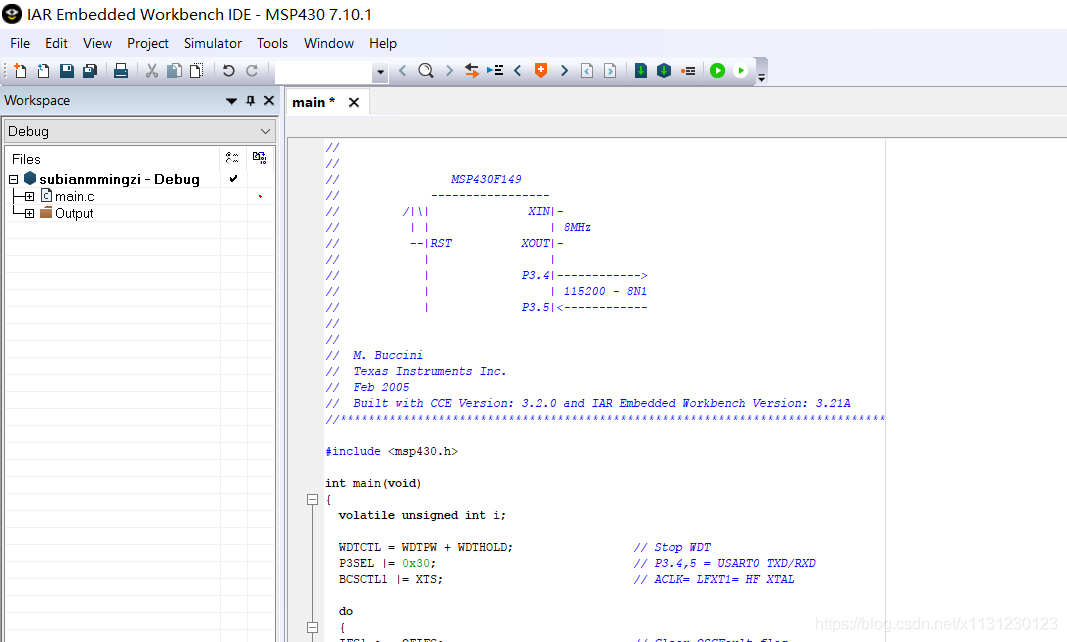Click the orange Toggle Bookmark icon

coord(541,71)
